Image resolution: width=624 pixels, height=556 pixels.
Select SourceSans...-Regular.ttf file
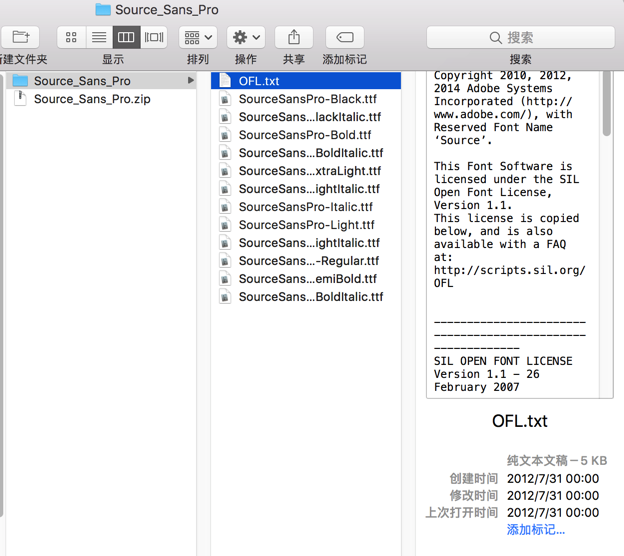point(306,261)
